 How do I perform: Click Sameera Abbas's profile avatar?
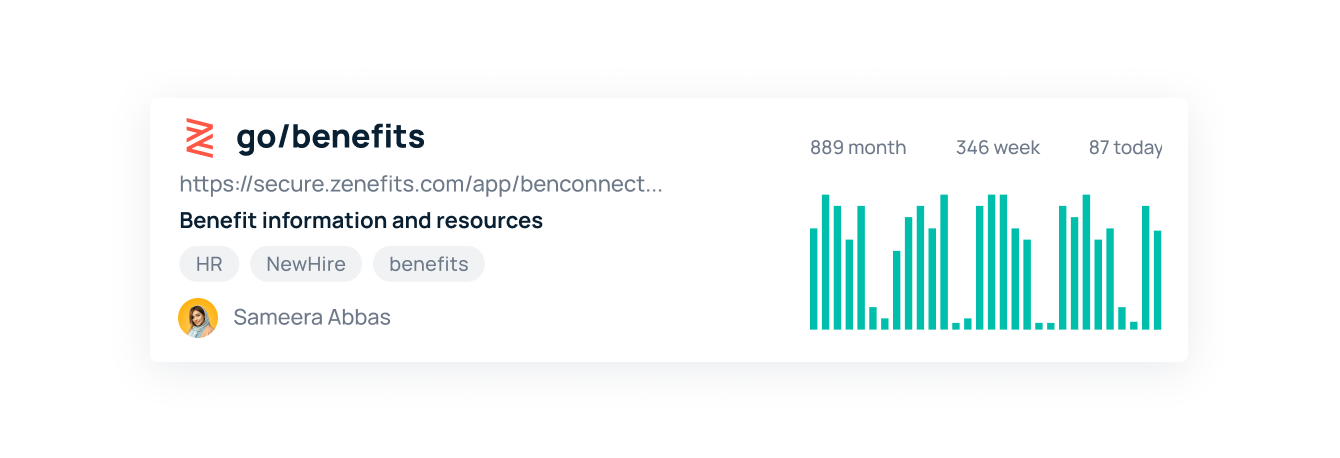198,318
